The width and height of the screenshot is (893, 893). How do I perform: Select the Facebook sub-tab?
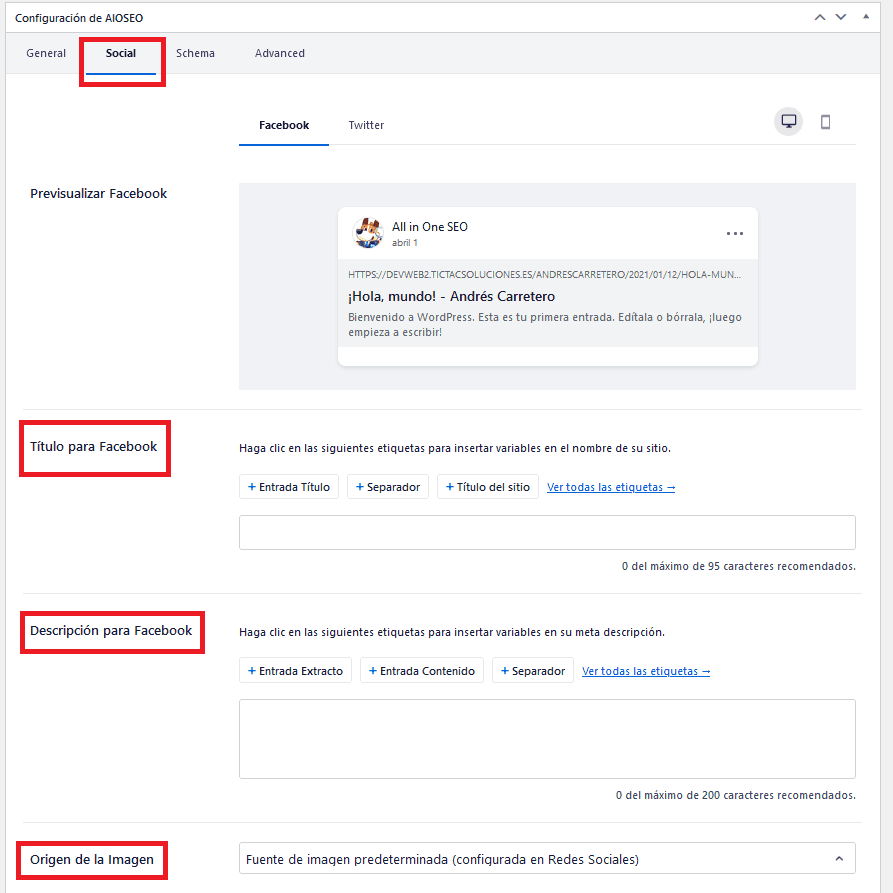point(284,125)
